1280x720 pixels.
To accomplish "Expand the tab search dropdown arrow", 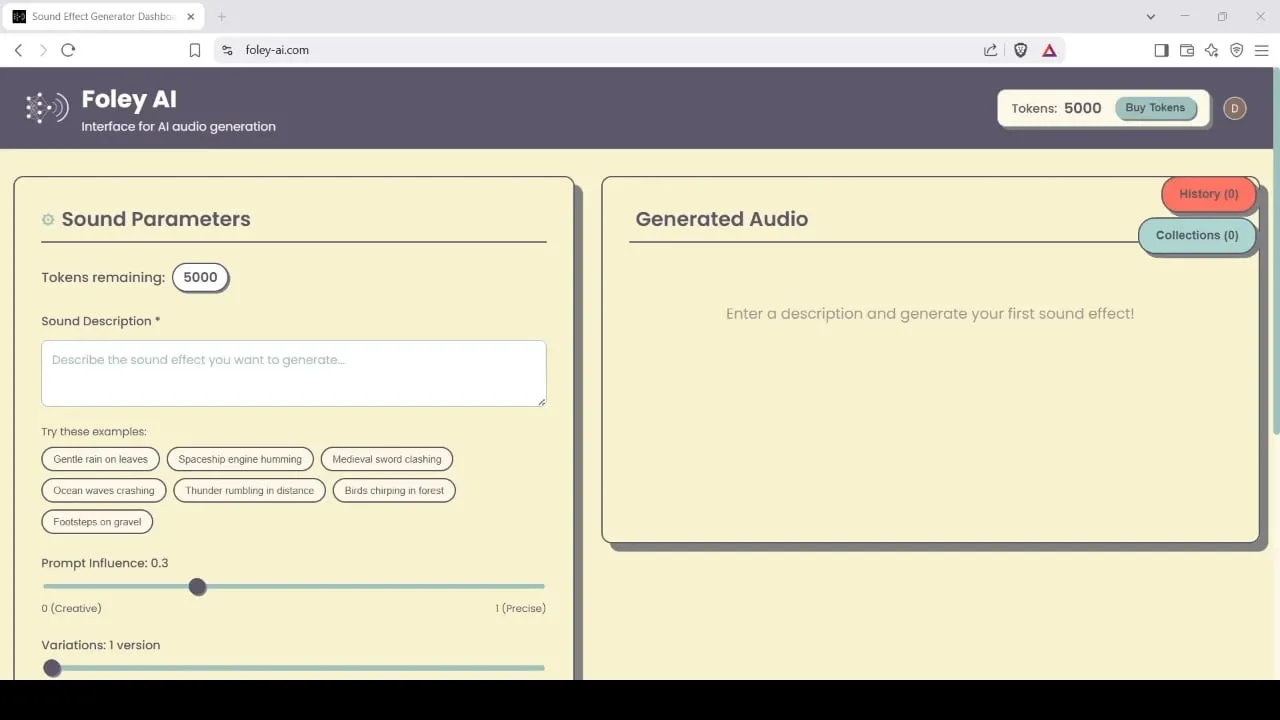I will pos(1151,16).
